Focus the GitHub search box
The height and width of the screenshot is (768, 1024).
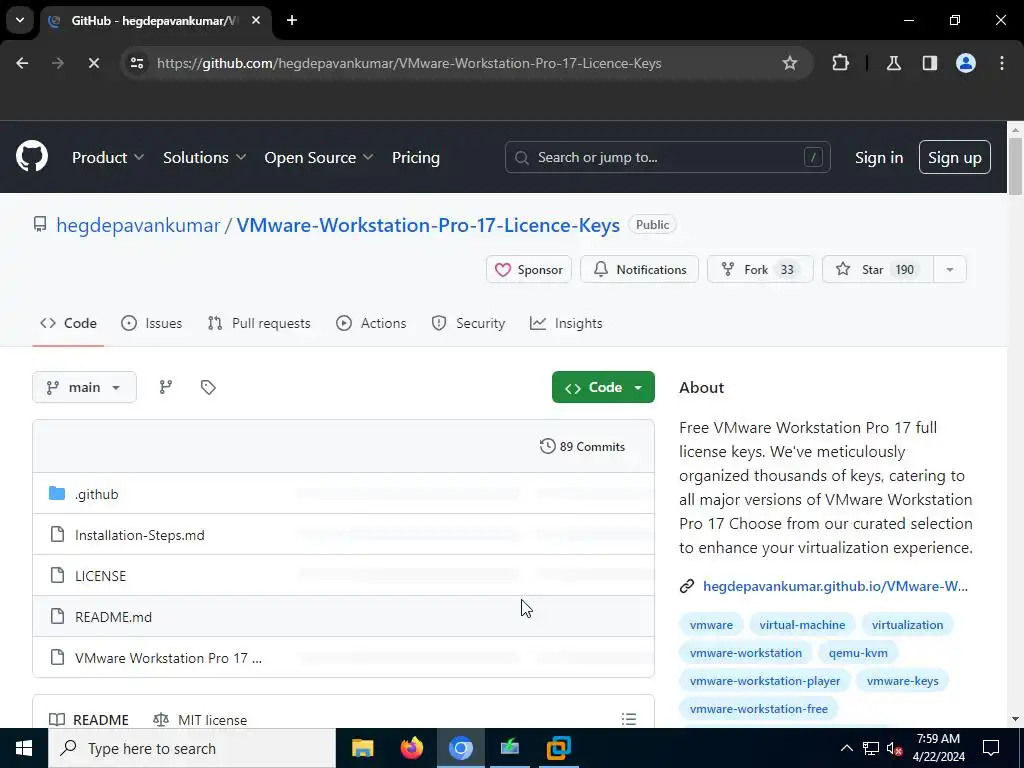667,157
